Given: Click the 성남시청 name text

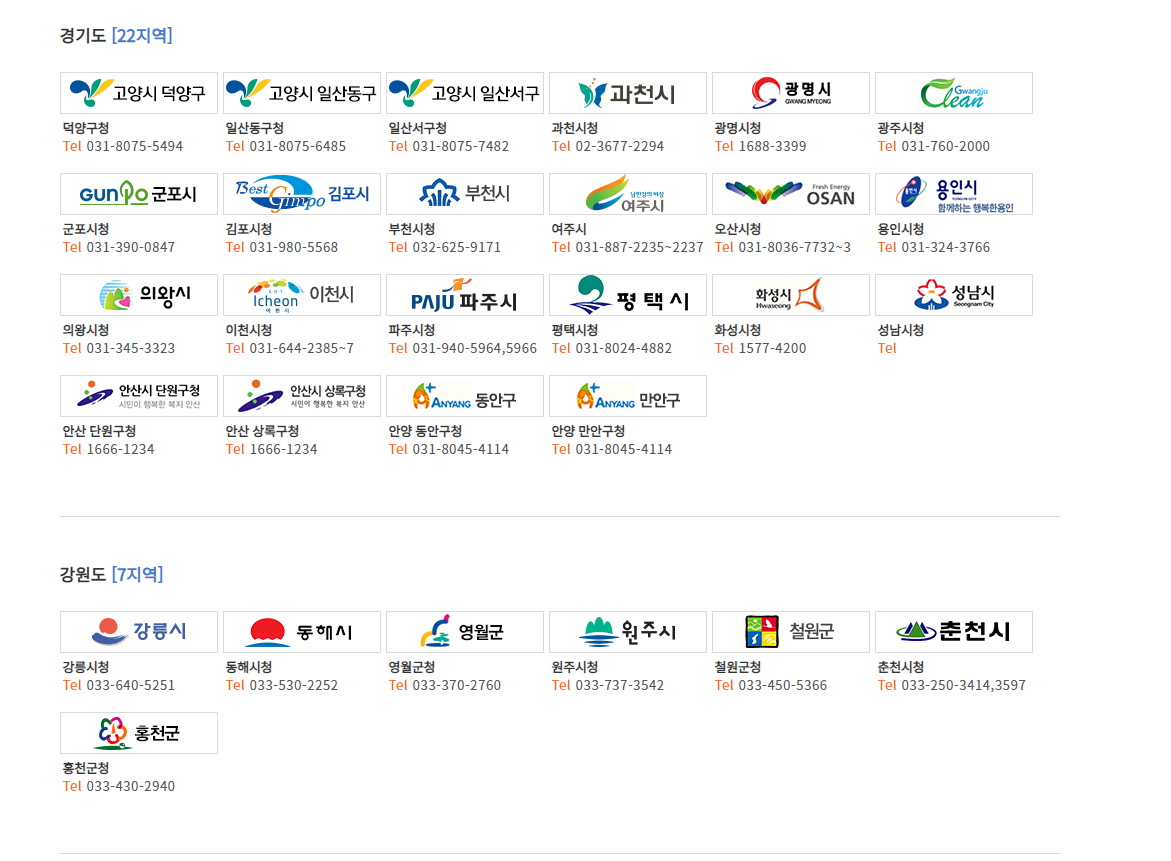Looking at the screenshot, I should (901, 330).
